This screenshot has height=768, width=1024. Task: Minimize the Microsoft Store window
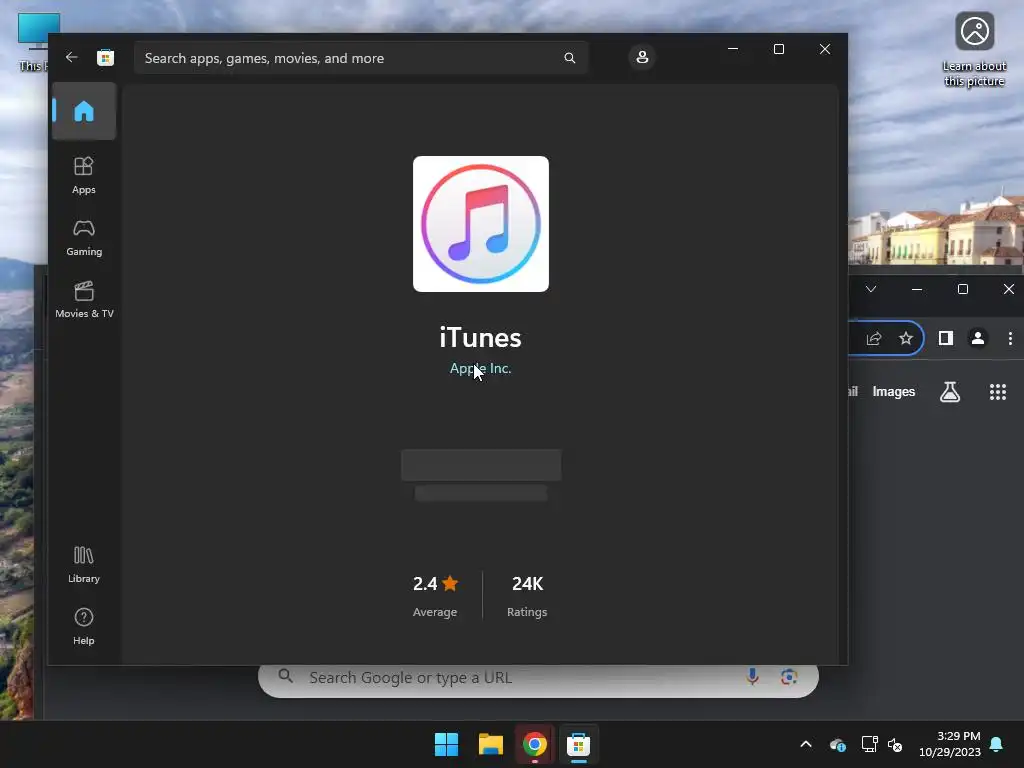point(733,49)
